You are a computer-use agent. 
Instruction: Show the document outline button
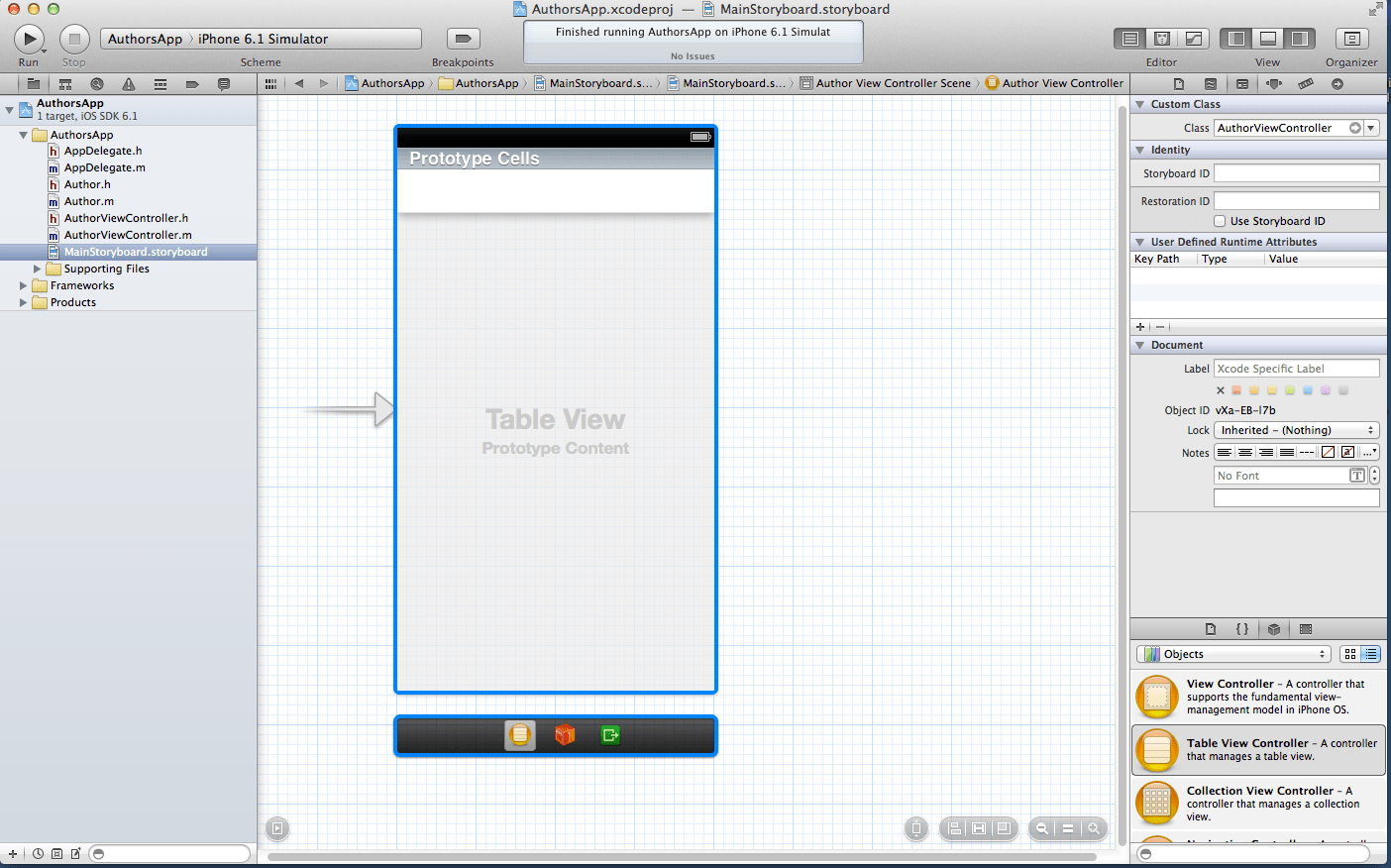(x=277, y=828)
